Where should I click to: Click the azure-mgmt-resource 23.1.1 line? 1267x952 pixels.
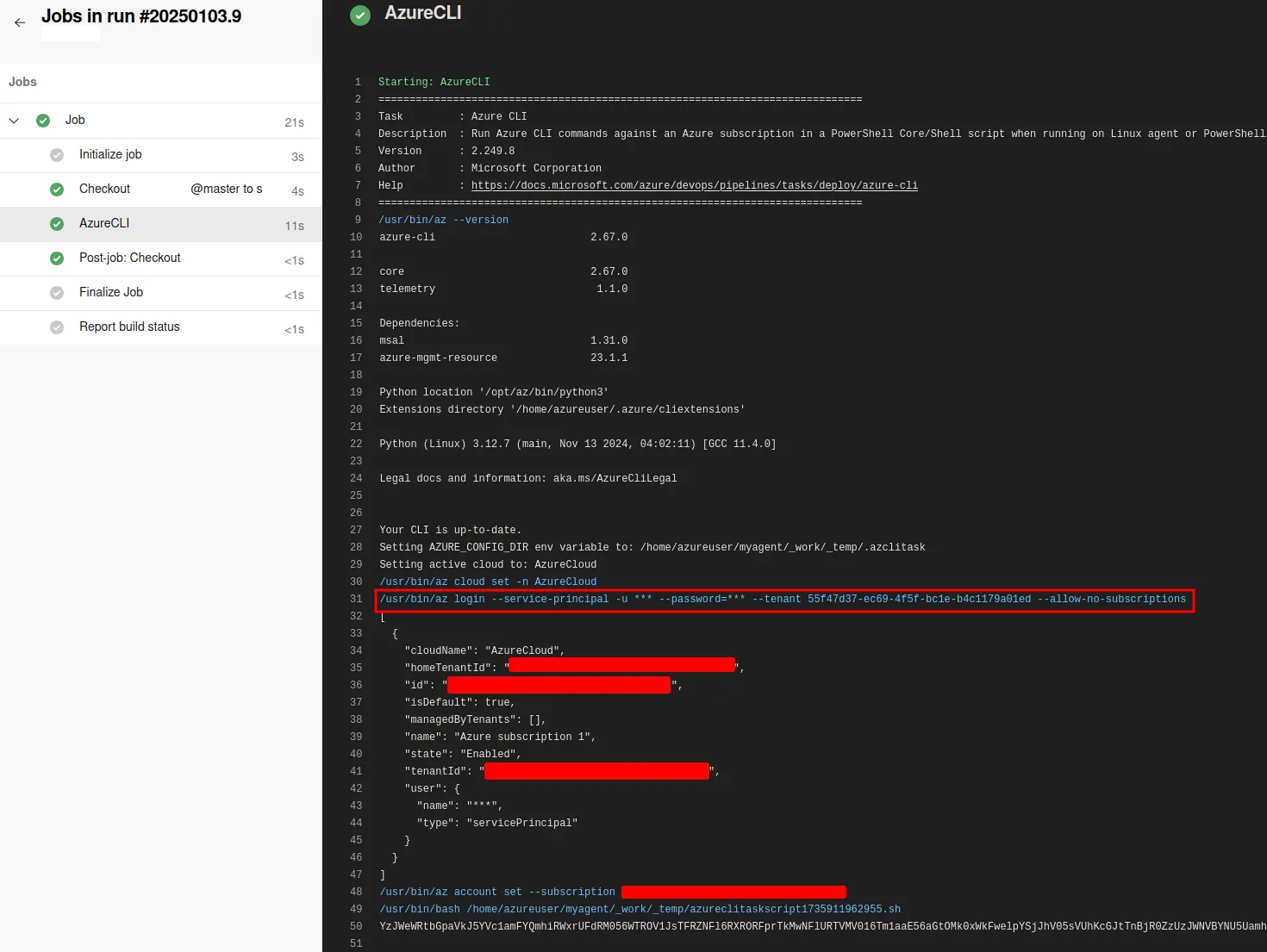[x=503, y=358]
